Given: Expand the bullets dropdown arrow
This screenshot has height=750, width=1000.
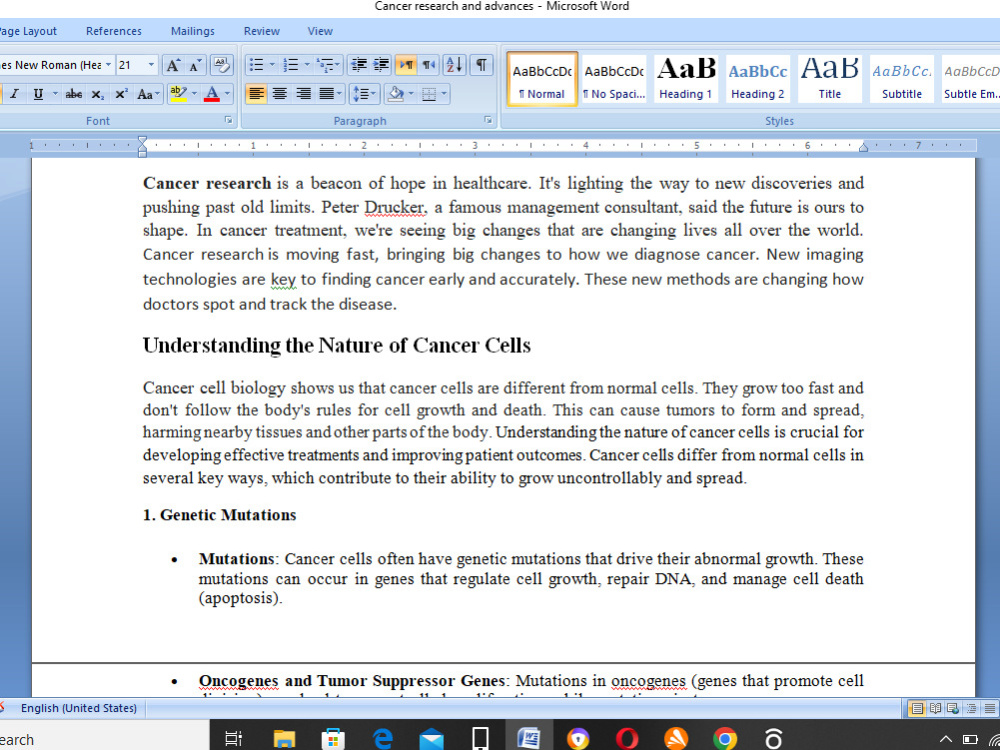Looking at the screenshot, I should 272,65.
